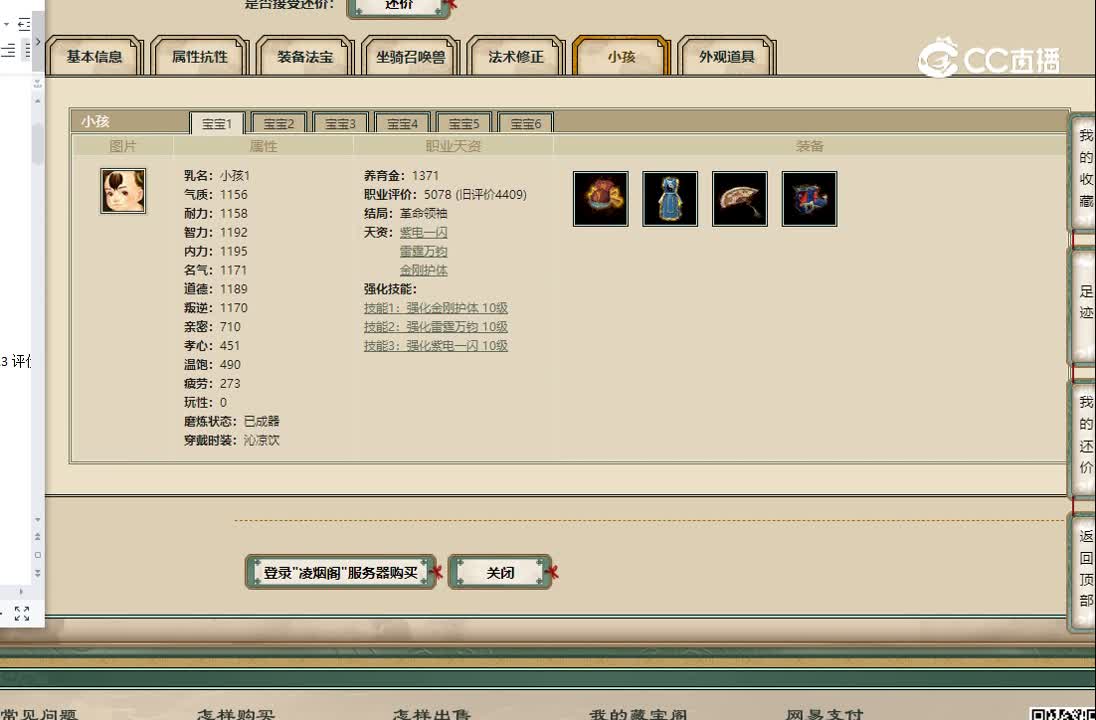Click the 还价 button at the top
Viewport: 1096px width, 720px height.
pos(399,6)
